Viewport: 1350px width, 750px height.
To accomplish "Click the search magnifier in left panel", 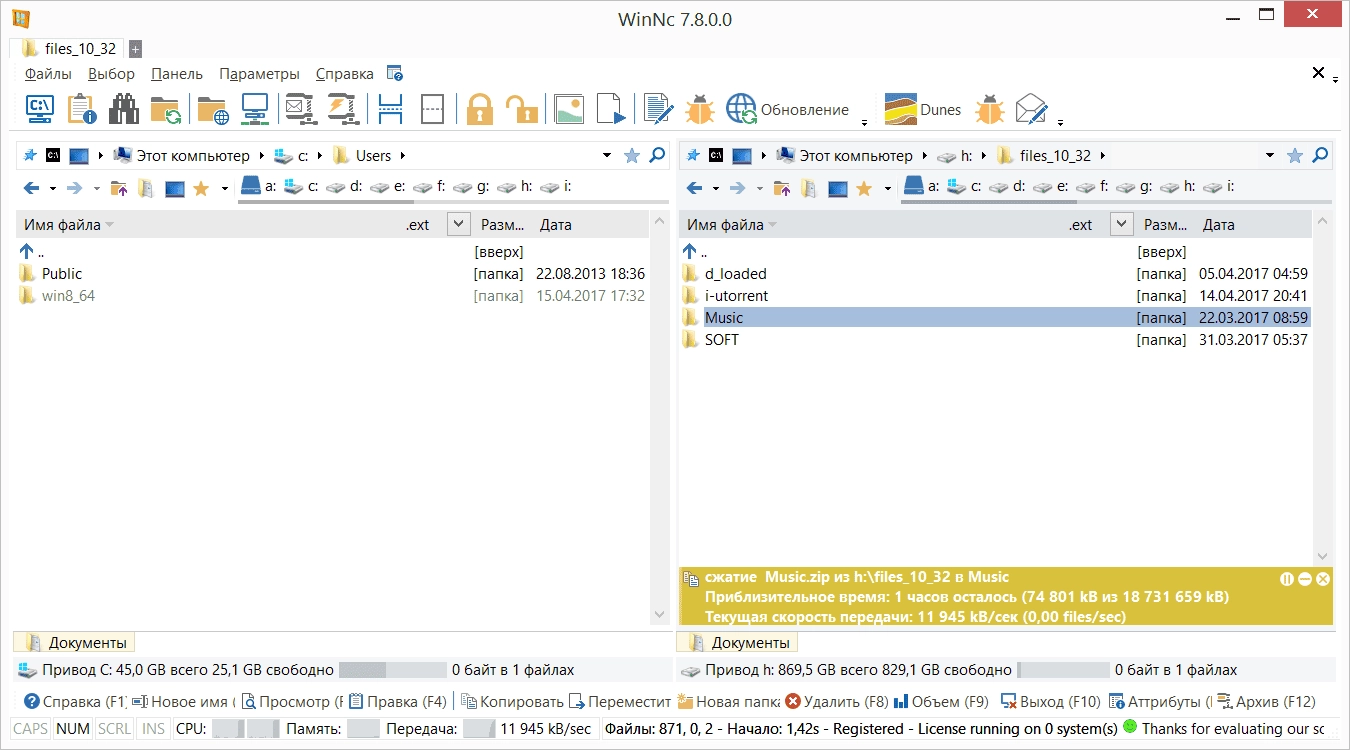I will (x=657, y=155).
